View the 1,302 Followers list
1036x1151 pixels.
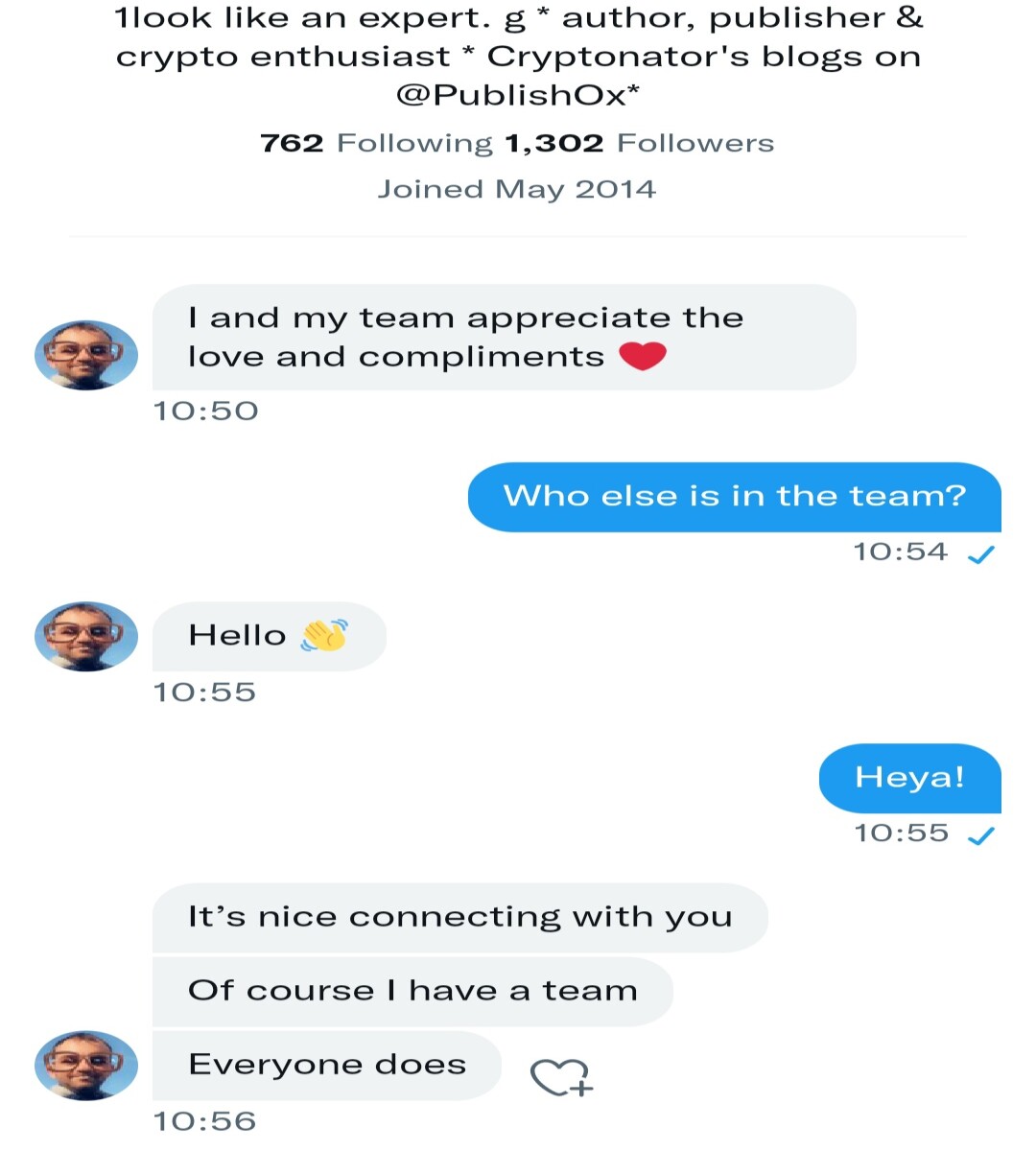click(639, 143)
